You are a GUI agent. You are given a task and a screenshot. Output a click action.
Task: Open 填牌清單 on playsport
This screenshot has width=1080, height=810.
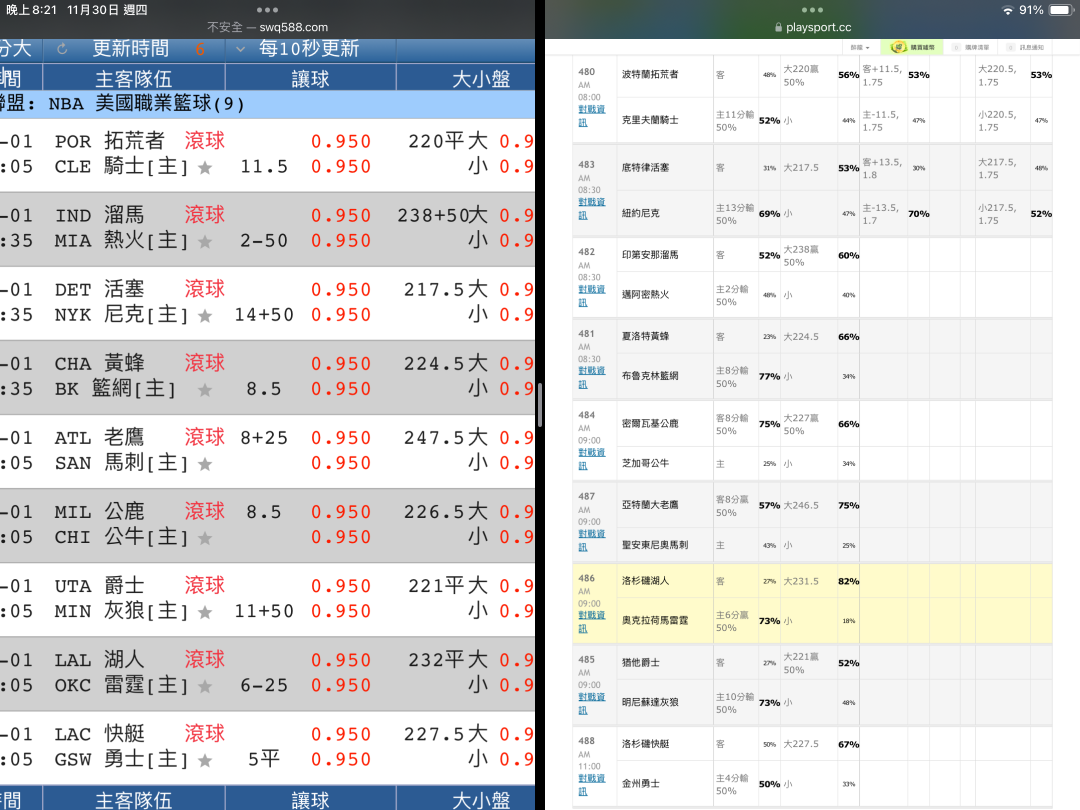972,48
